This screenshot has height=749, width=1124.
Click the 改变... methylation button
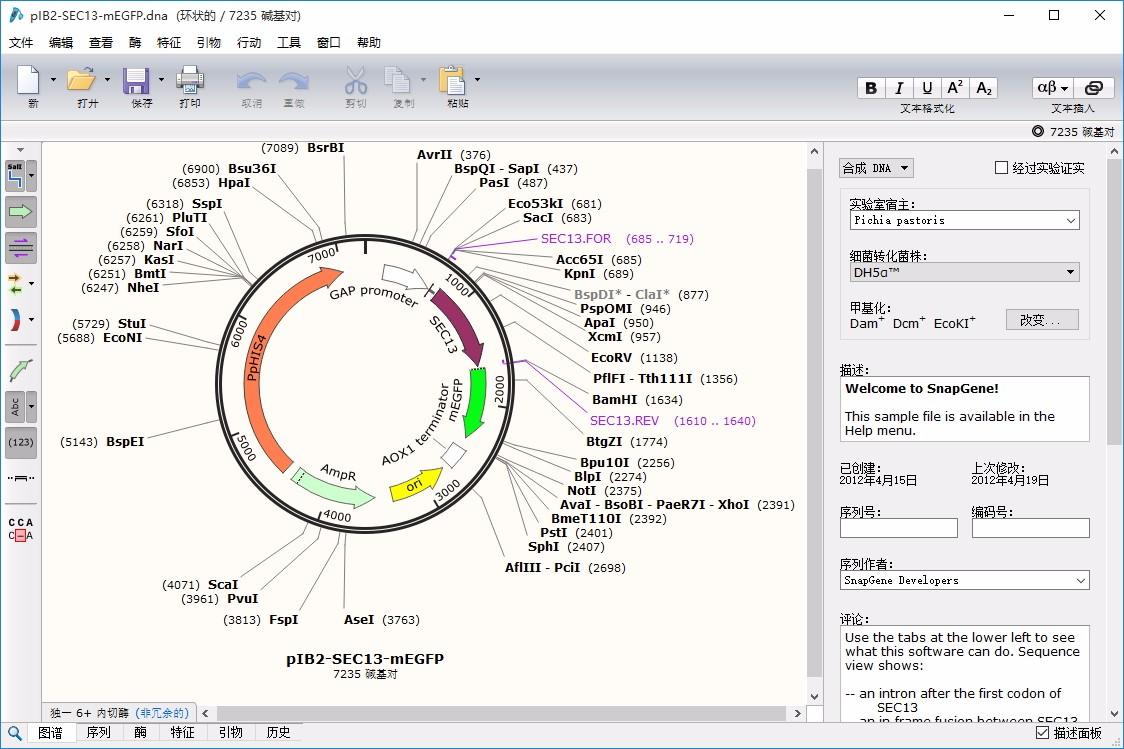pyautogui.click(x=1042, y=320)
